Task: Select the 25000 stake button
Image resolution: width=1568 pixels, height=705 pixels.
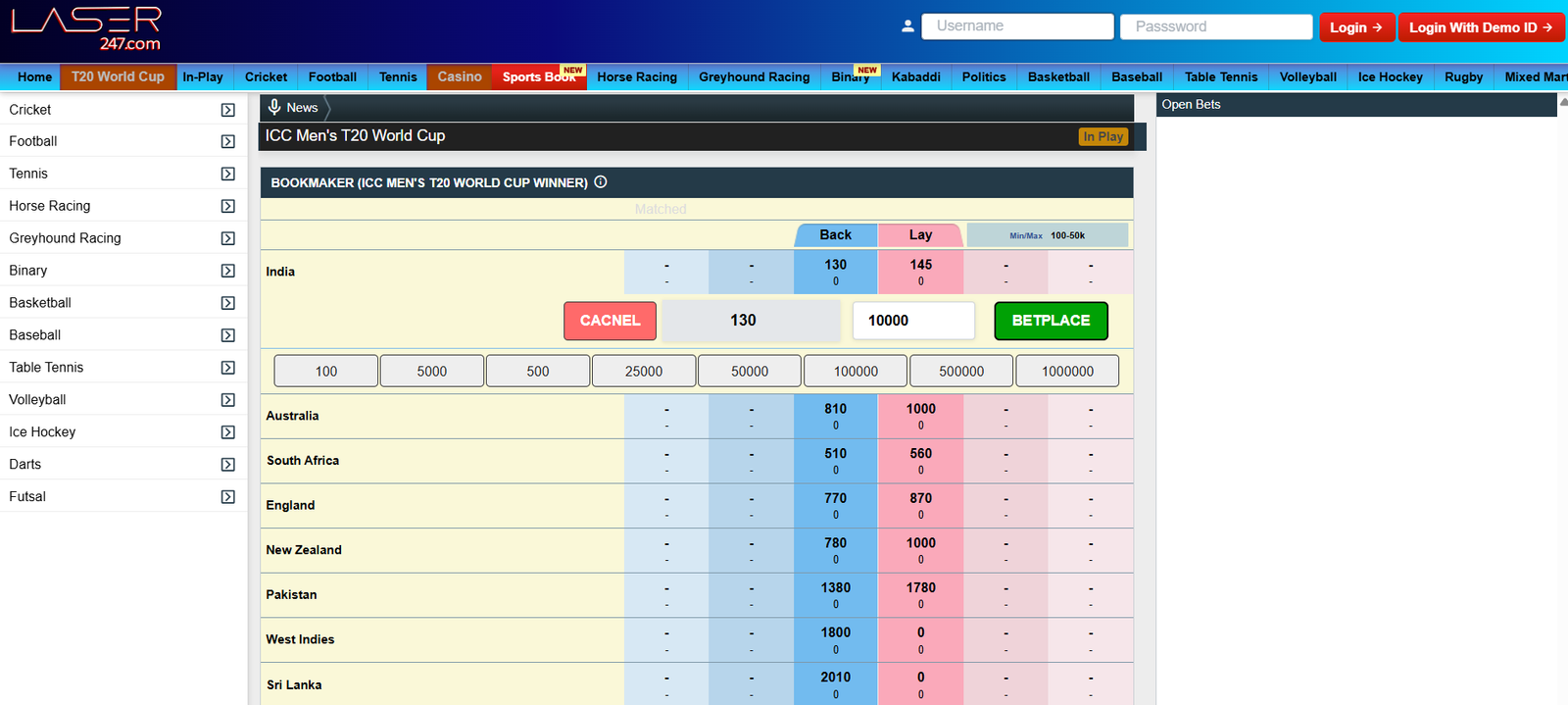Action: pyautogui.click(x=644, y=372)
